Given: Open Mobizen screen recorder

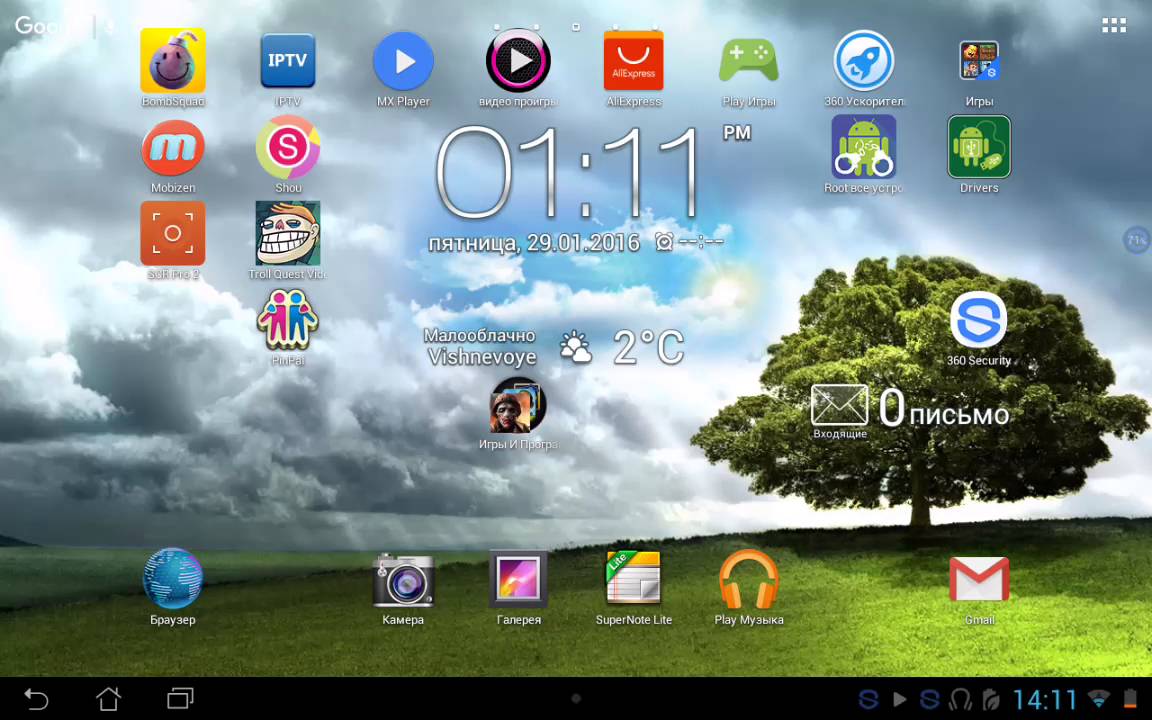Looking at the screenshot, I should [173, 148].
